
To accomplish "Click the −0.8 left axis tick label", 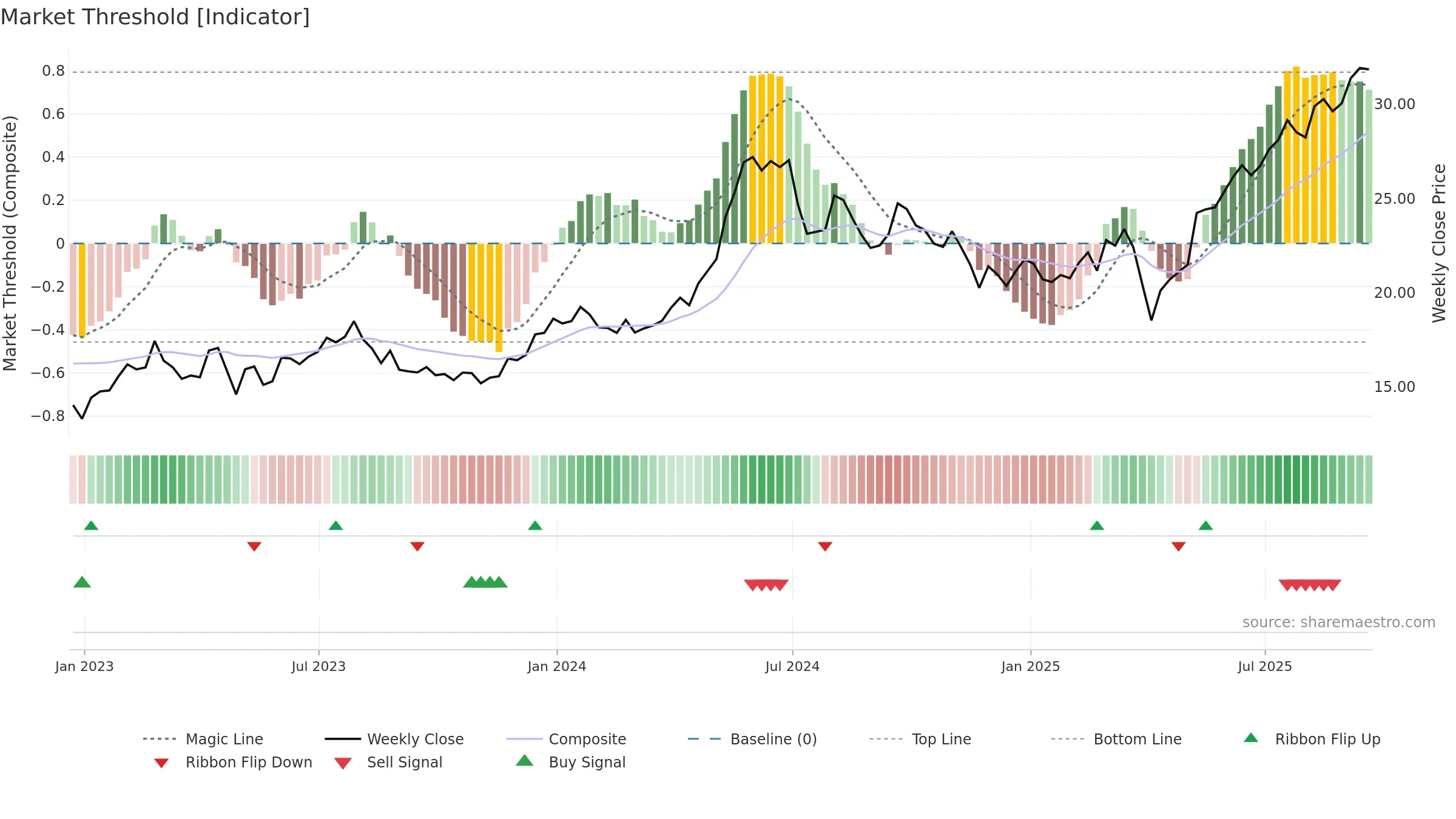I will coord(48,416).
